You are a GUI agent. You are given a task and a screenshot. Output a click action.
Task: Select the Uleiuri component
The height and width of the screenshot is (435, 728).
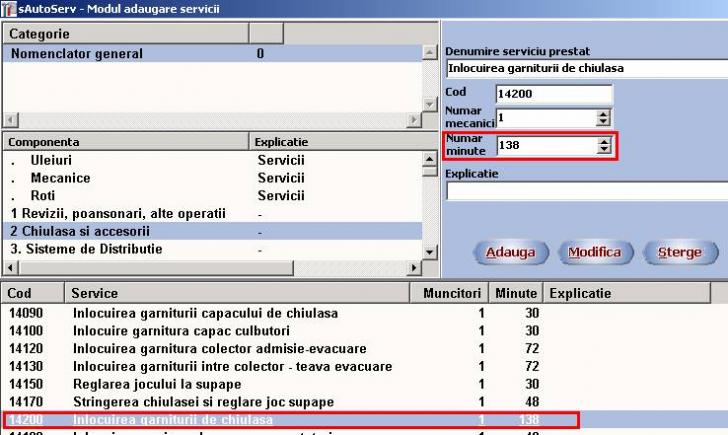pos(51,160)
